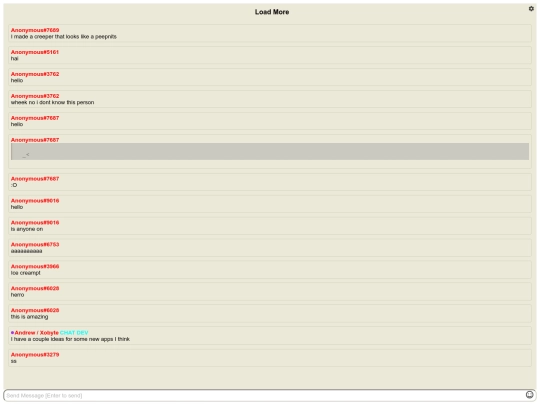The image size is (540, 405).
Task: Click Anonymous#7687 above its 'hello' message
Action: click(x=35, y=118)
